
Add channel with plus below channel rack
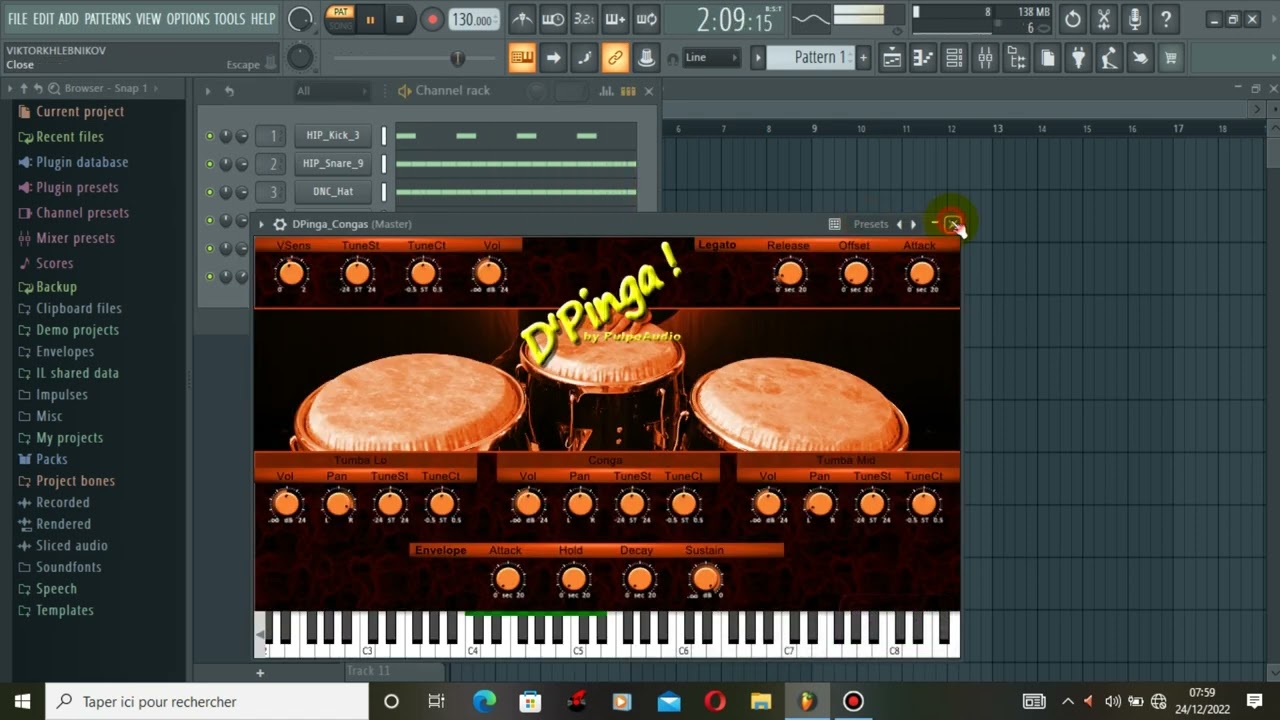pos(260,673)
